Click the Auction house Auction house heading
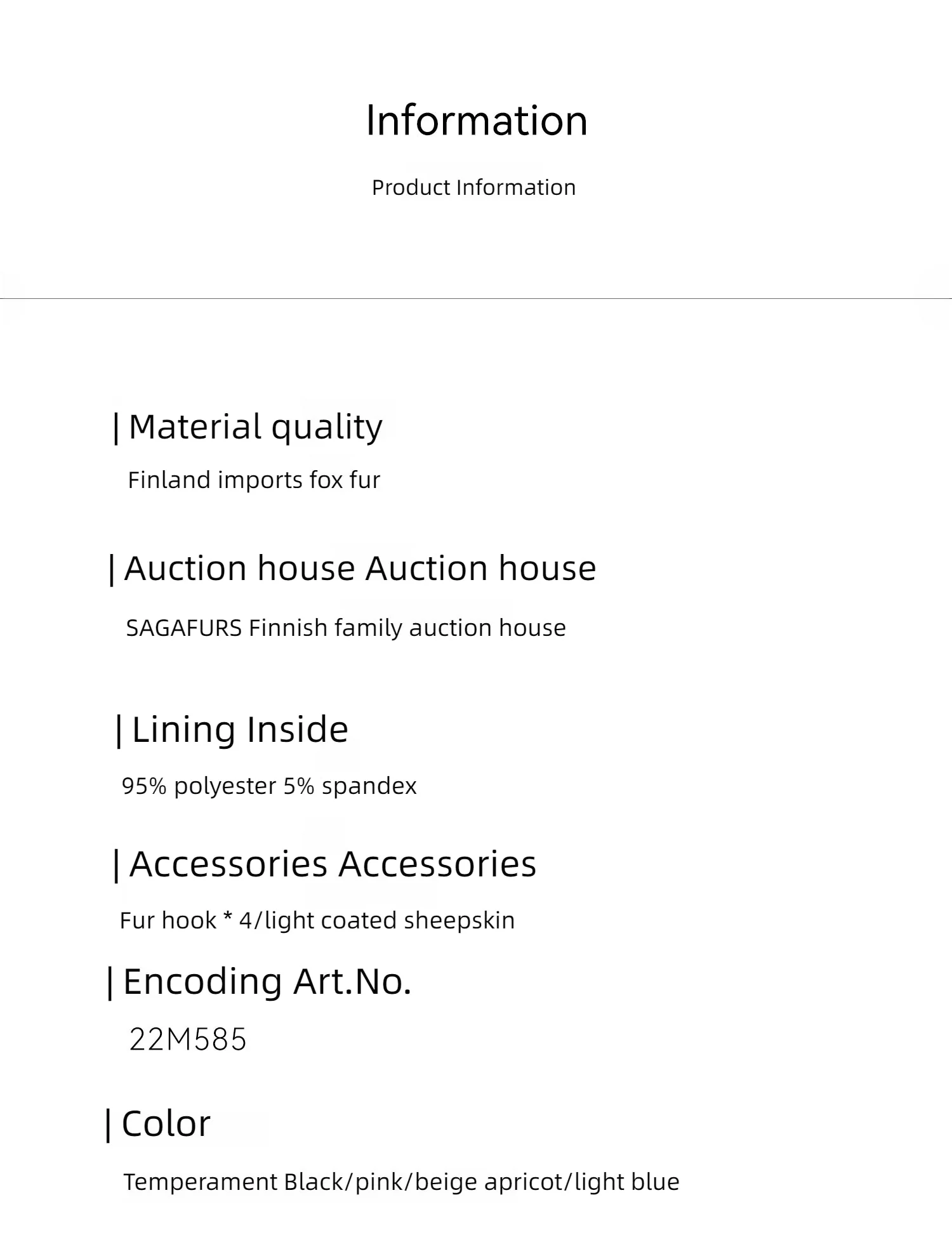The height and width of the screenshot is (1254, 952). [x=360, y=568]
